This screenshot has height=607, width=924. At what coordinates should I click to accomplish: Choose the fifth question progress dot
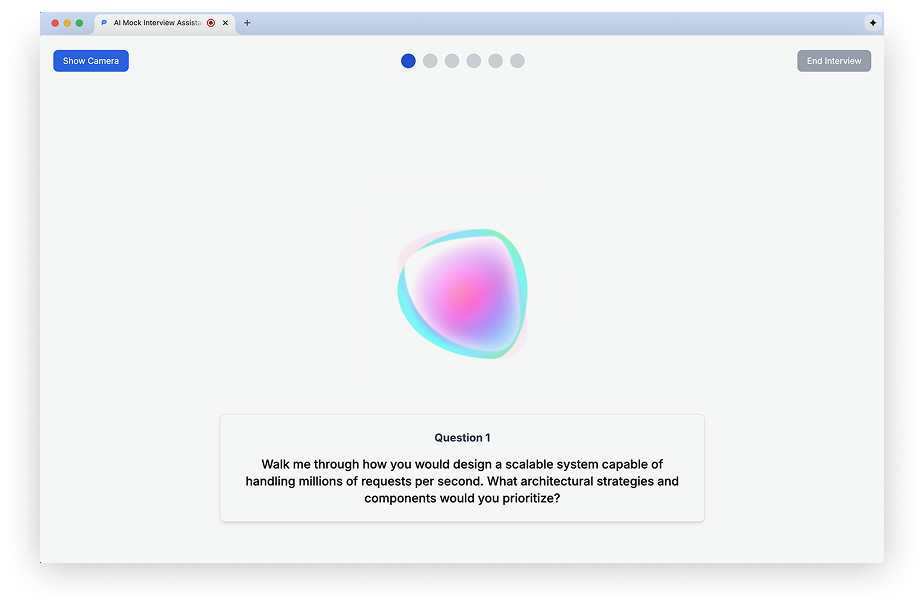tap(496, 61)
